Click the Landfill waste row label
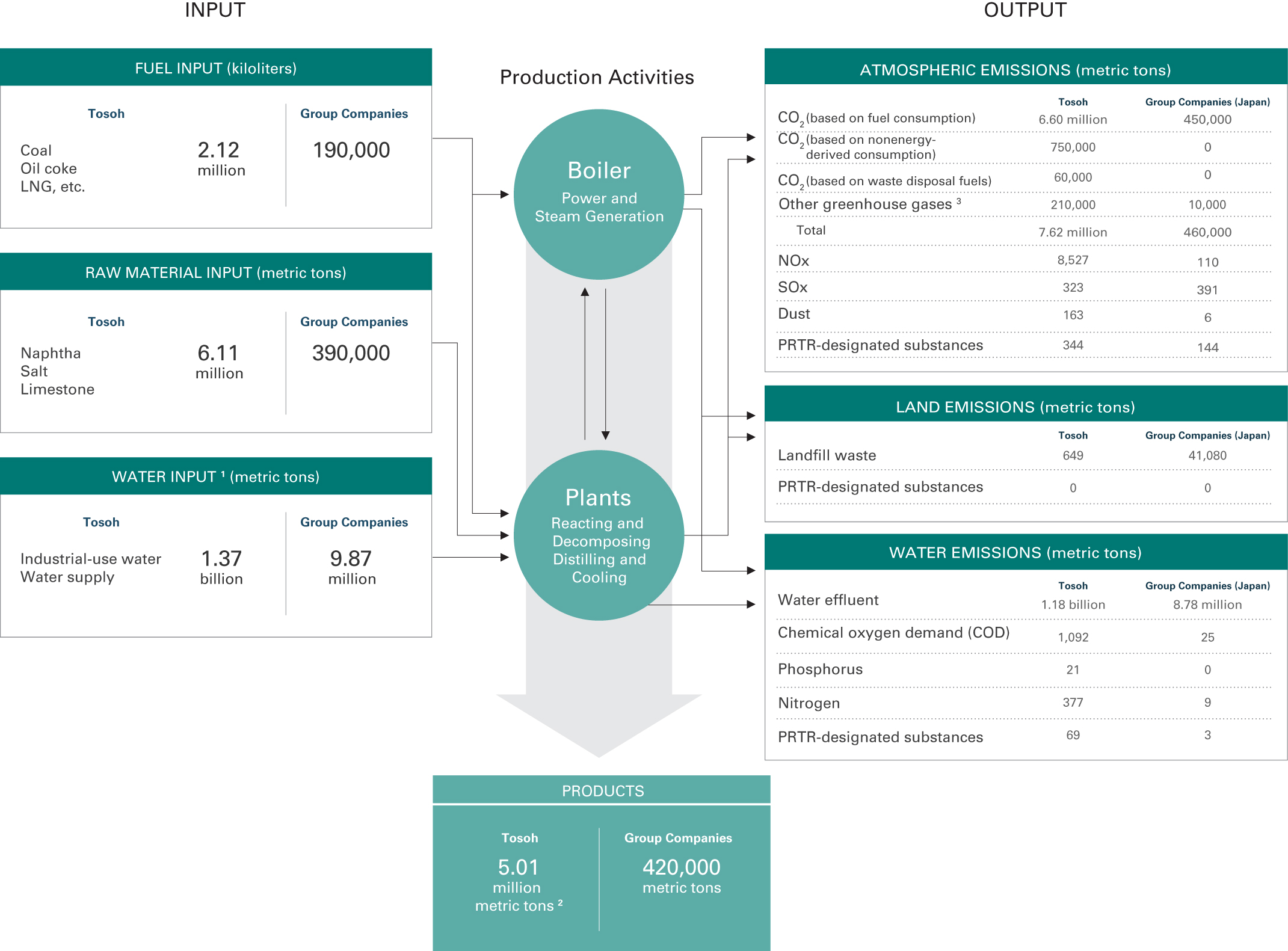1288x951 pixels. 827,455
